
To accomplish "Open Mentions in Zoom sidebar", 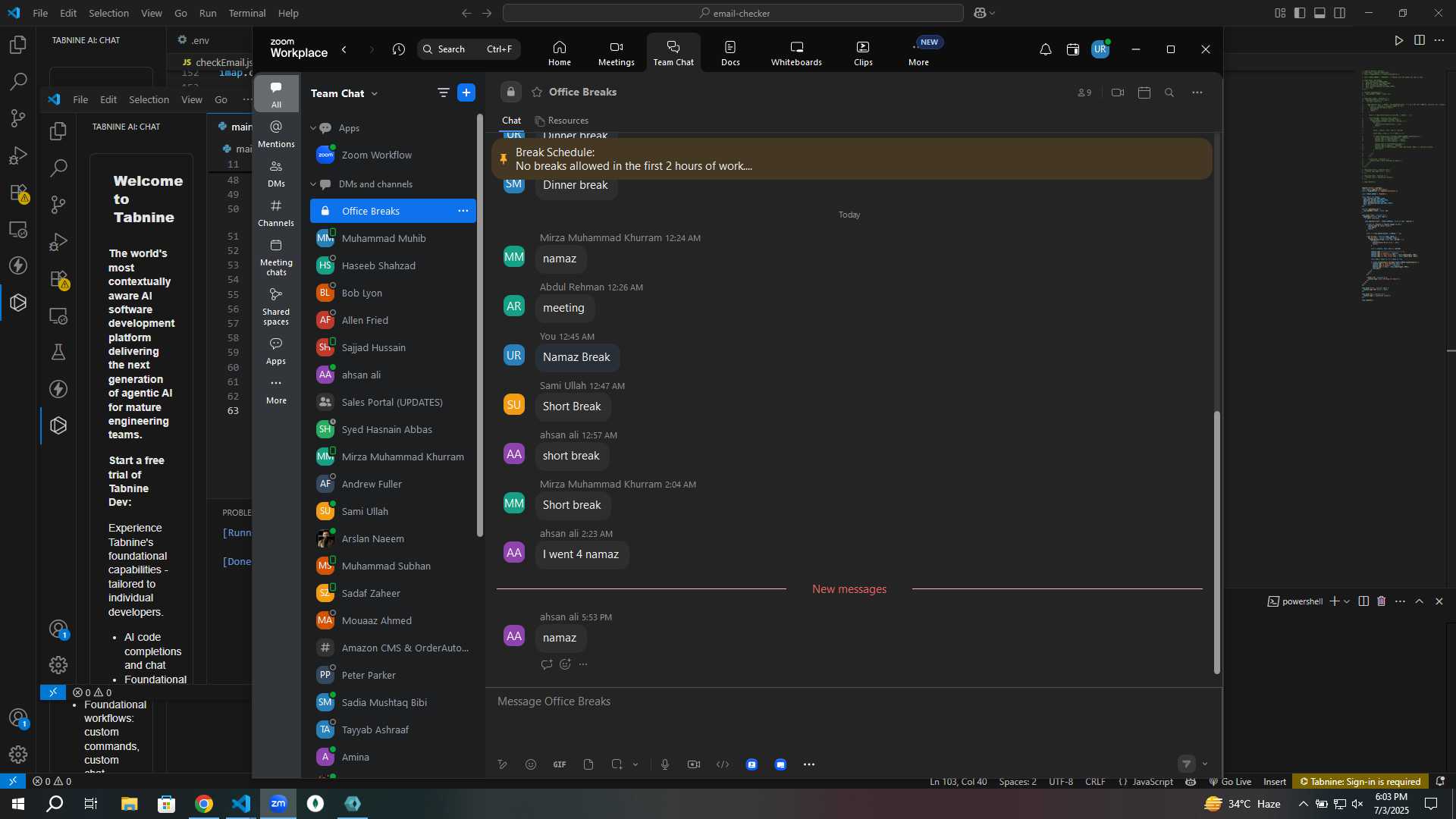I will [x=276, y=133].
